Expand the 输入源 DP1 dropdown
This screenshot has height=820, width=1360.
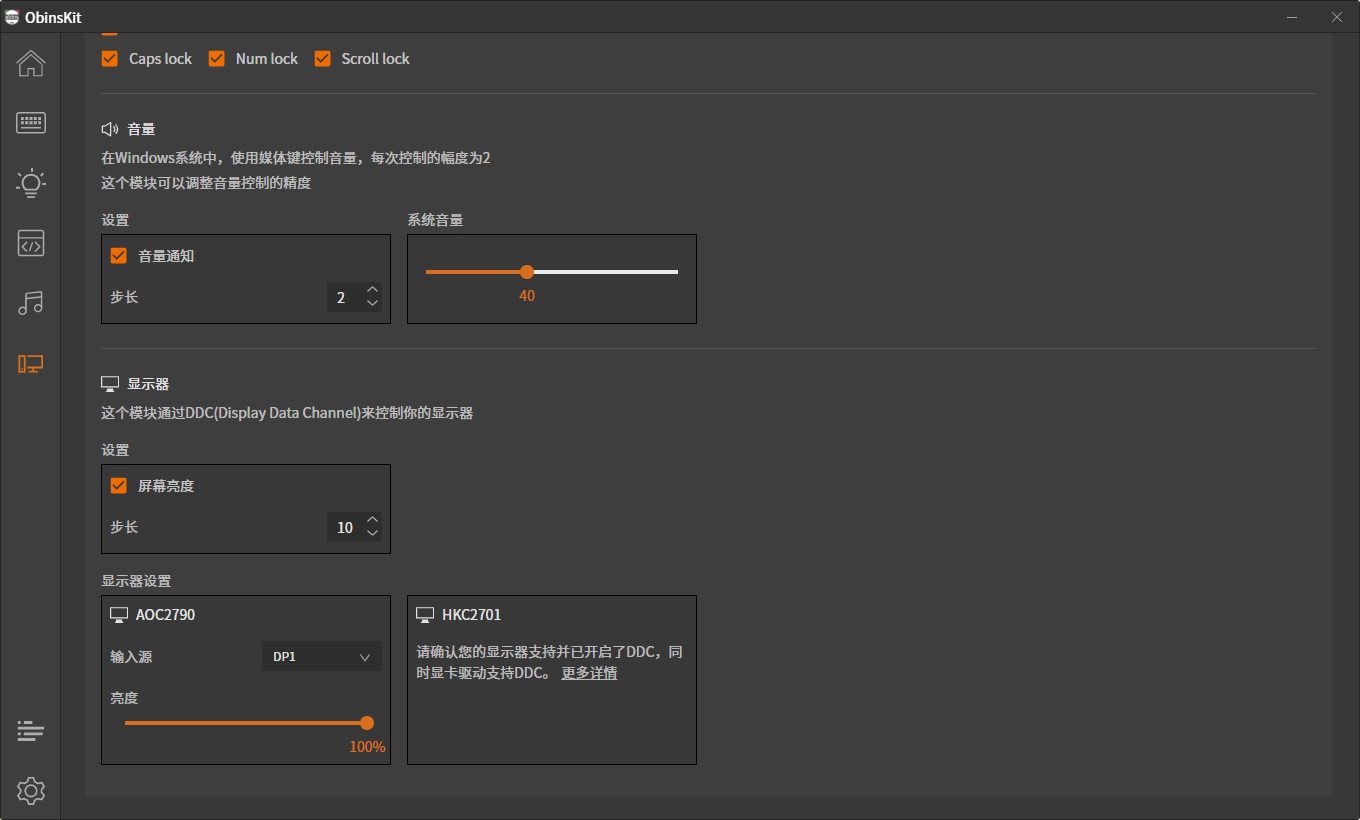point(321,657)
